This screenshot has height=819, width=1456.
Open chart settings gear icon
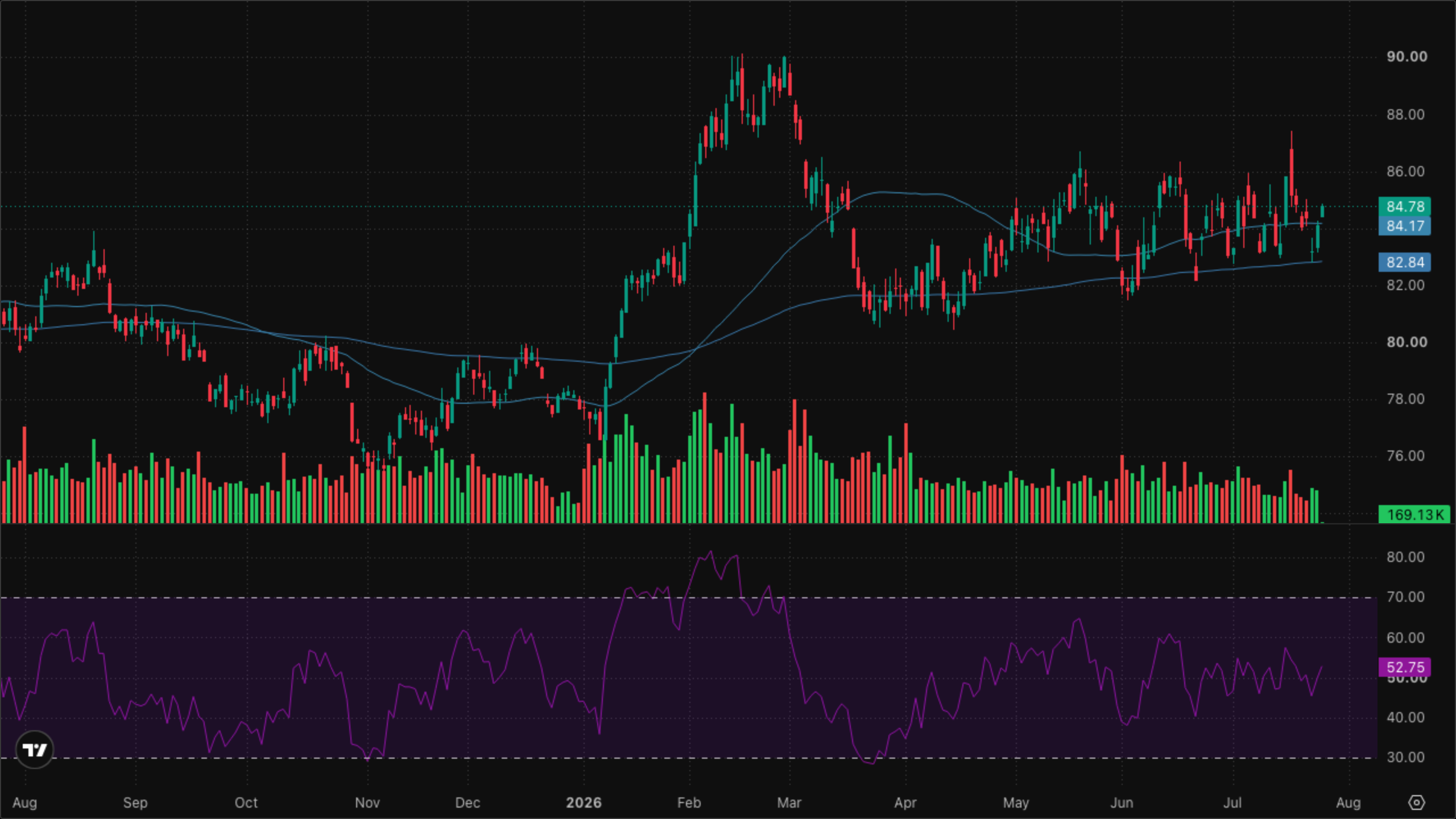(x=1416, y=803)
